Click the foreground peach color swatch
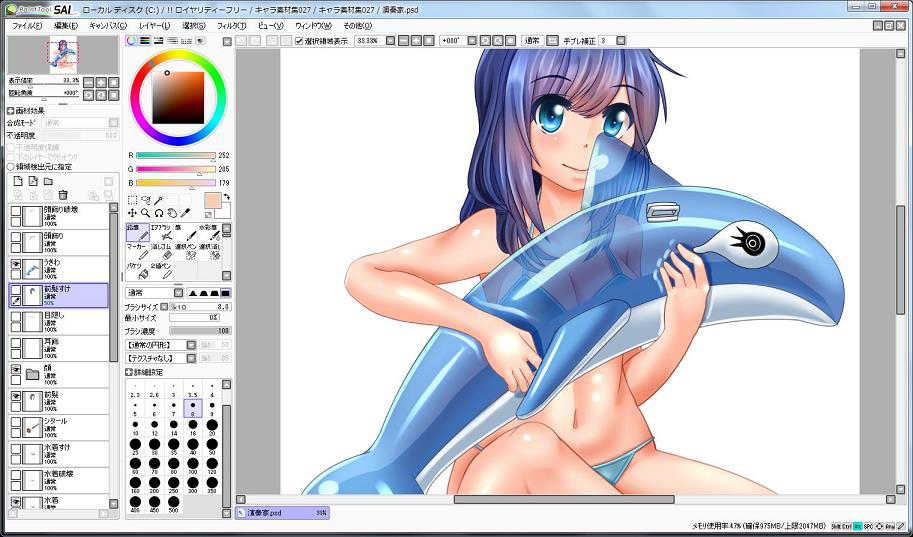913x537 pixels. tap(212, 200)
